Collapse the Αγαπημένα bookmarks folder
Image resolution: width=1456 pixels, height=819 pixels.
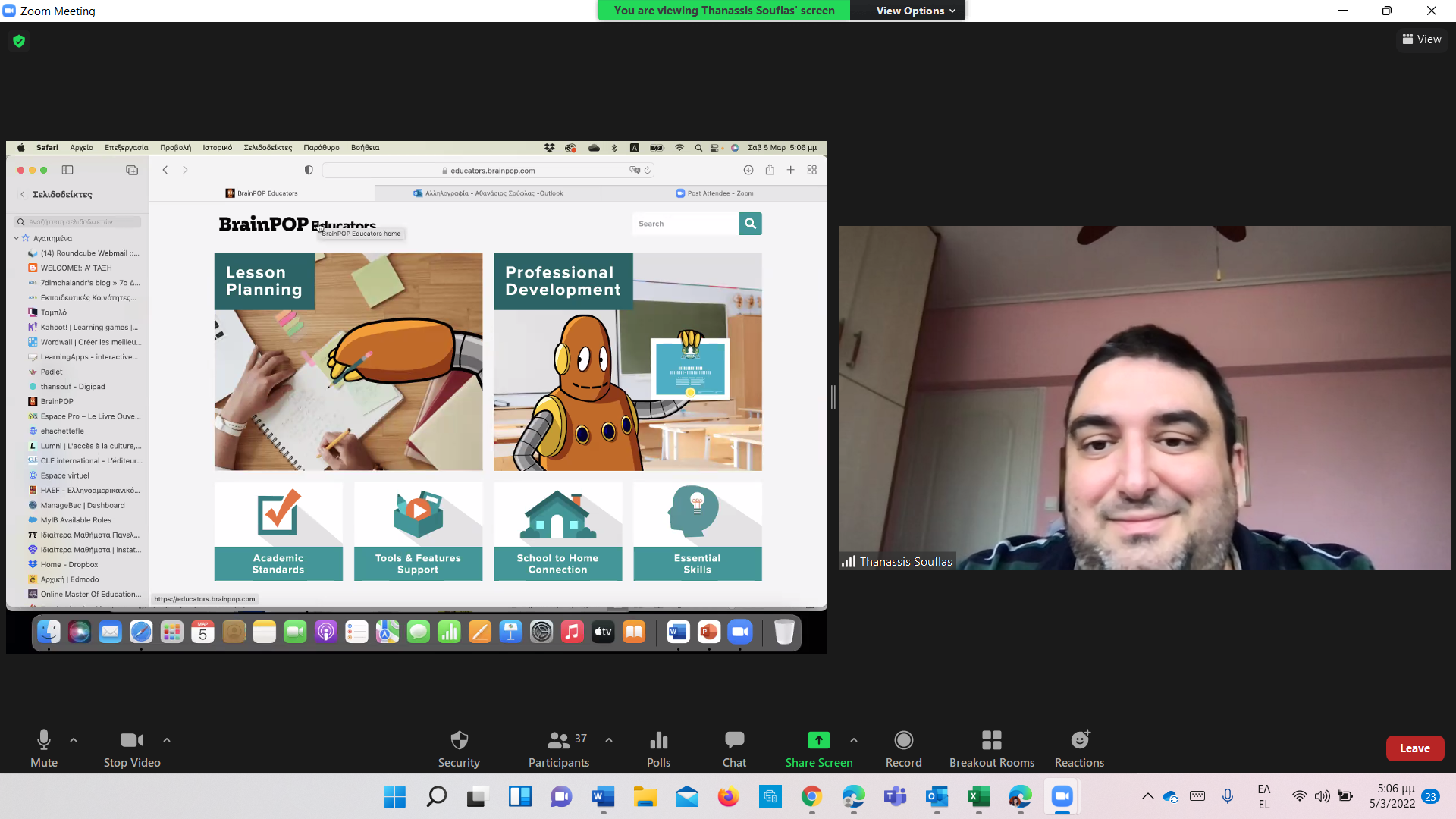[16, 238]
